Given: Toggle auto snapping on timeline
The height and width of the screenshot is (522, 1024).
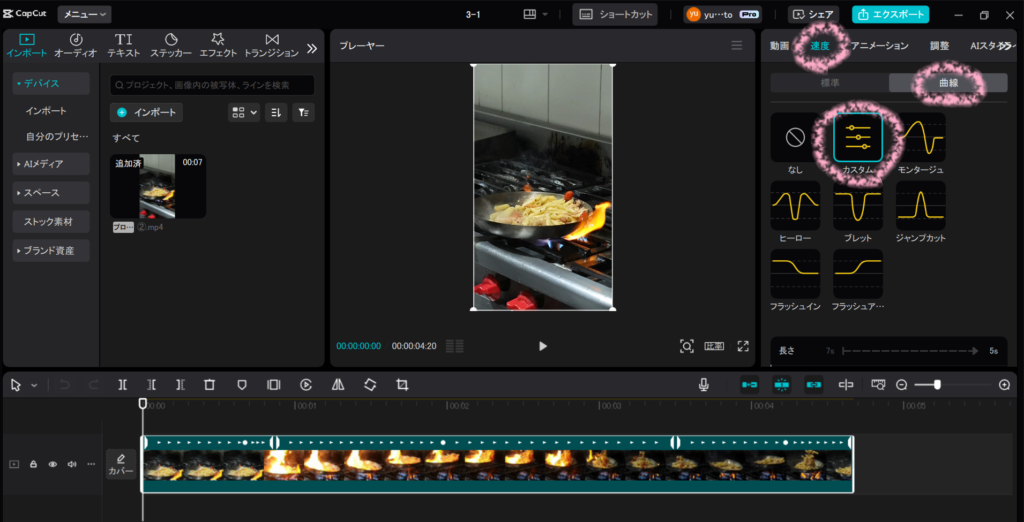Looking at the screenshot, I should pos(781,385).
